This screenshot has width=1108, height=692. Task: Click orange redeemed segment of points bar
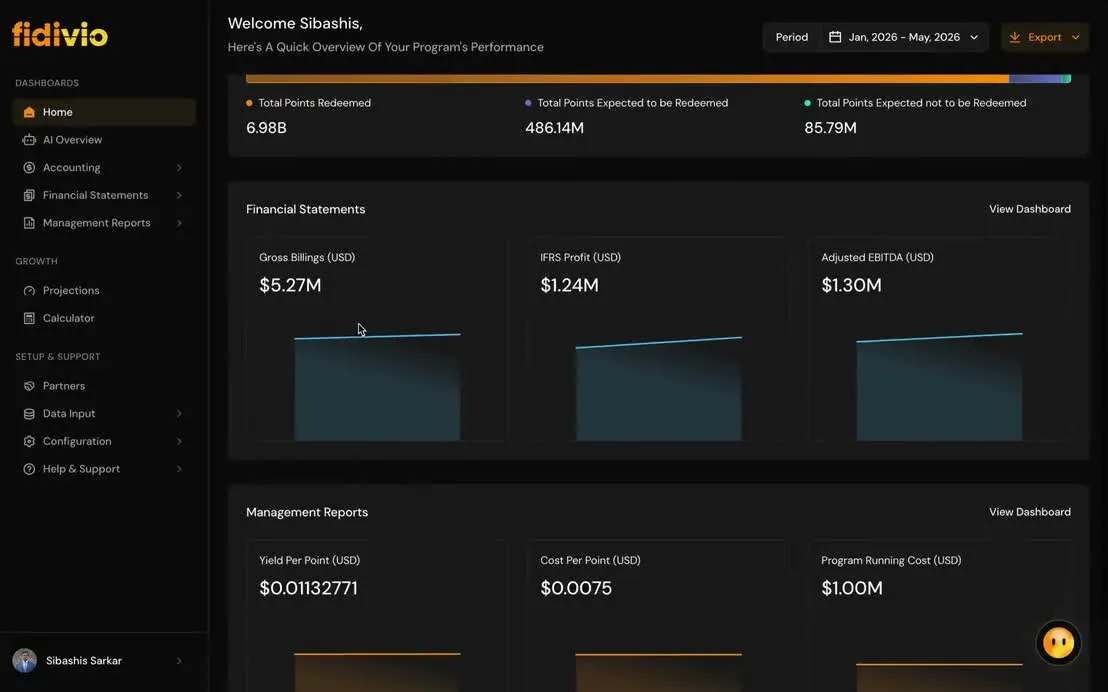pyautogui.click(x=627, y=78)
